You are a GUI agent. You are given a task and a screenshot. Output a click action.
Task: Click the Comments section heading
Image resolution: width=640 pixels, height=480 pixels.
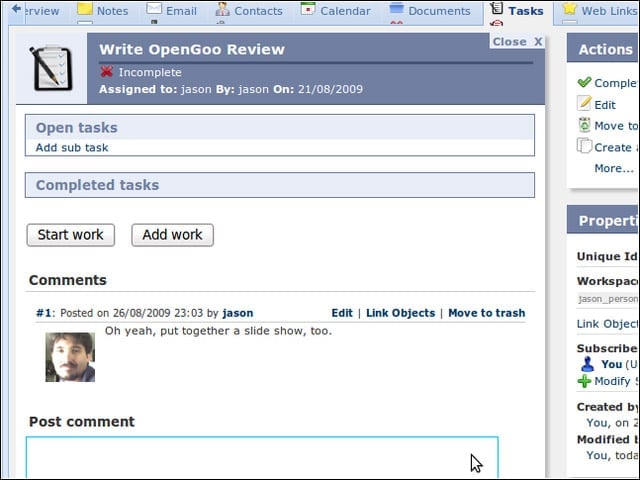click(x=68, y=280)
